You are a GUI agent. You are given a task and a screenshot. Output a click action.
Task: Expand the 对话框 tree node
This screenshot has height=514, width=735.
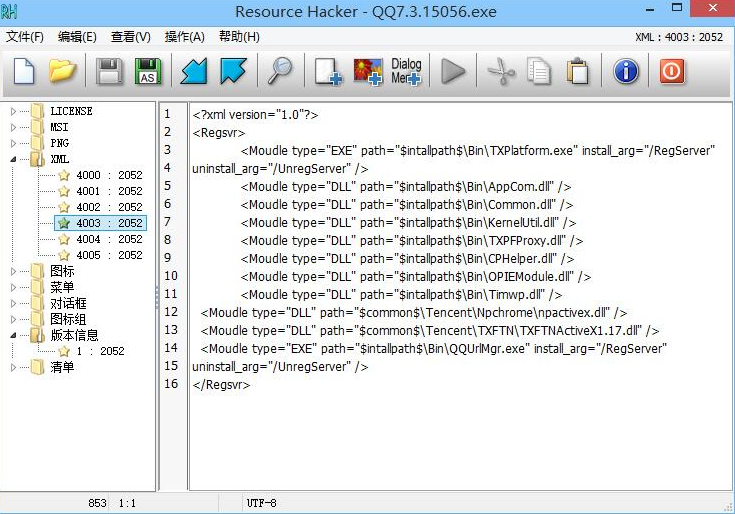click(13, 303)
